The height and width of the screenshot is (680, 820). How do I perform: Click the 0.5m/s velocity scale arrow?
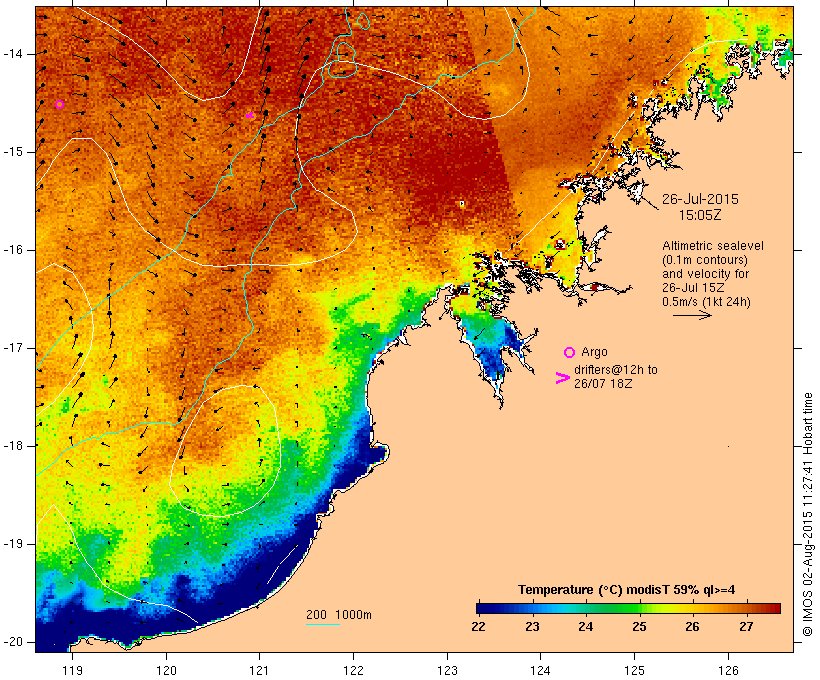[x=692, y=315]
